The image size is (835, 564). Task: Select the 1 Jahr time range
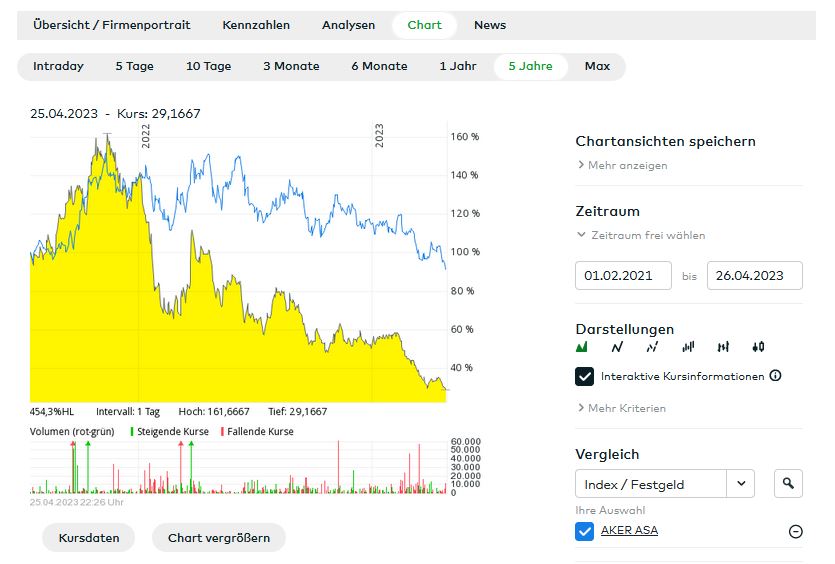point(458,66)
